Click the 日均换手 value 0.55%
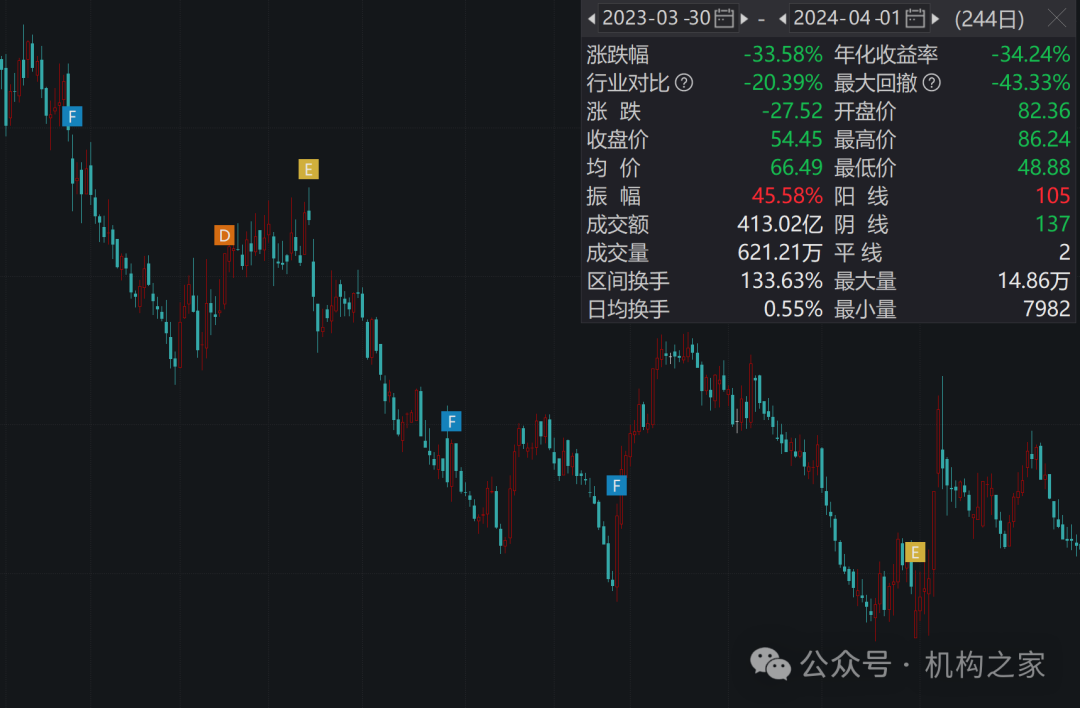 [793, 309]
